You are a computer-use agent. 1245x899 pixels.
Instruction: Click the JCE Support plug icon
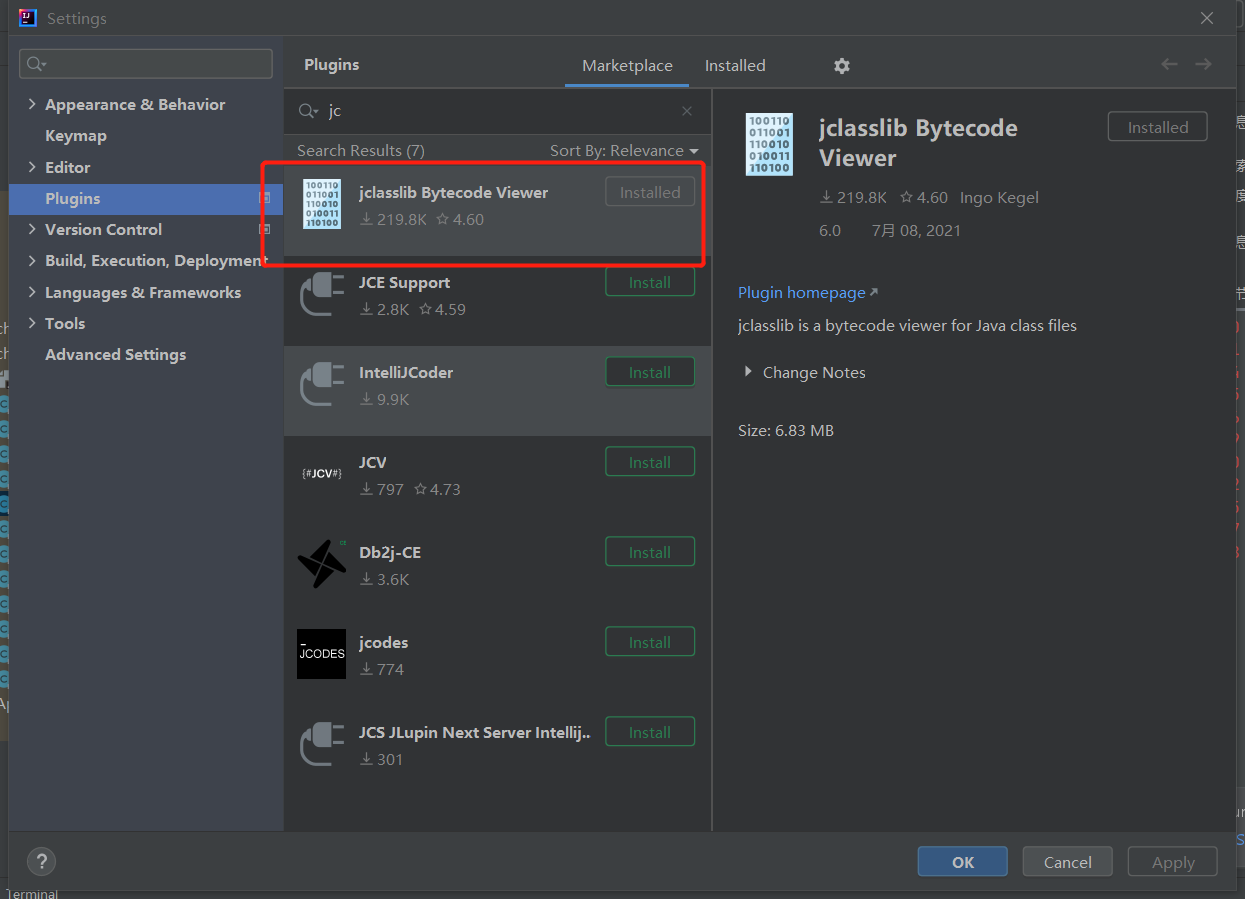click(x=322, y=294)
